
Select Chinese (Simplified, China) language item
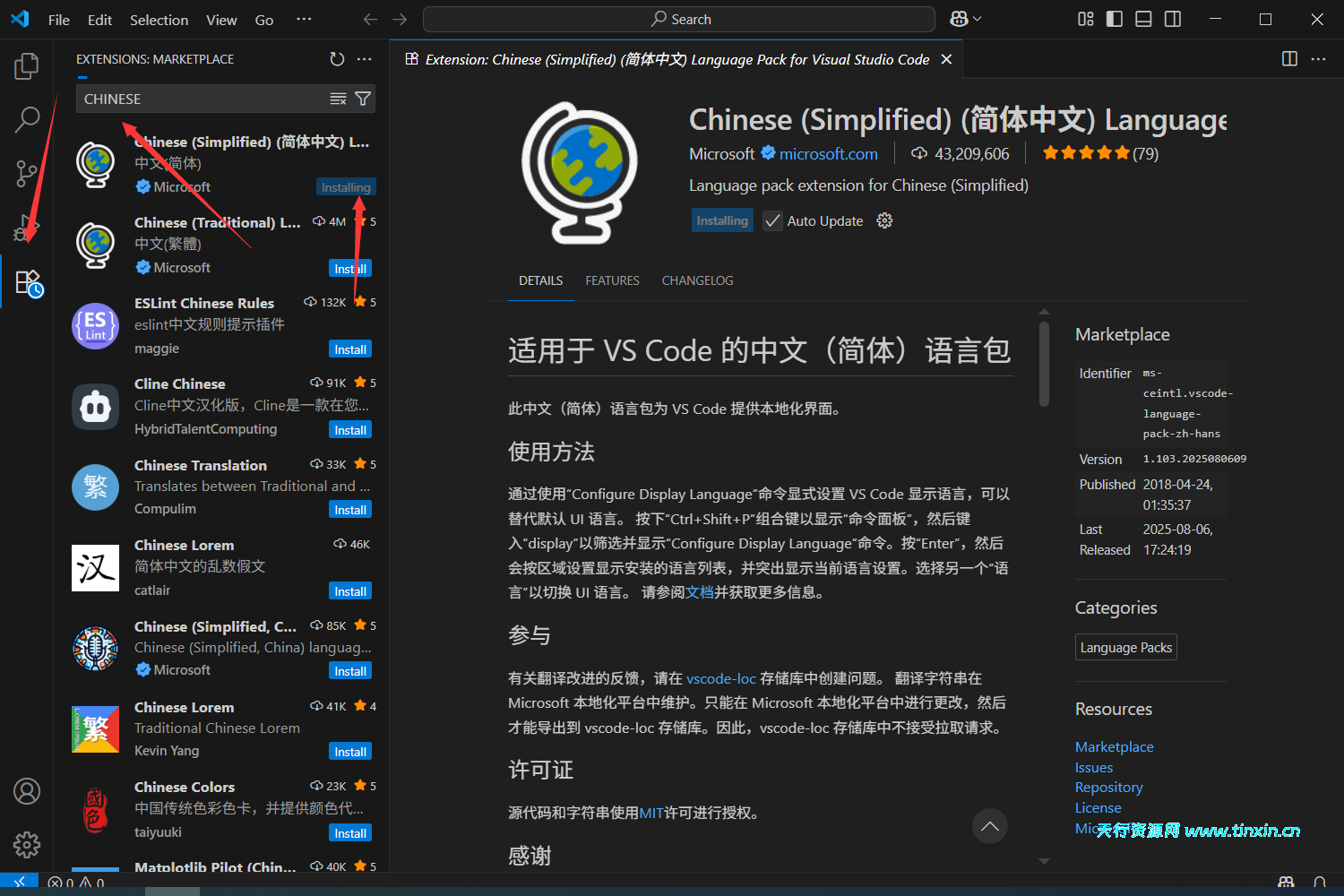(x=222, y=648)
